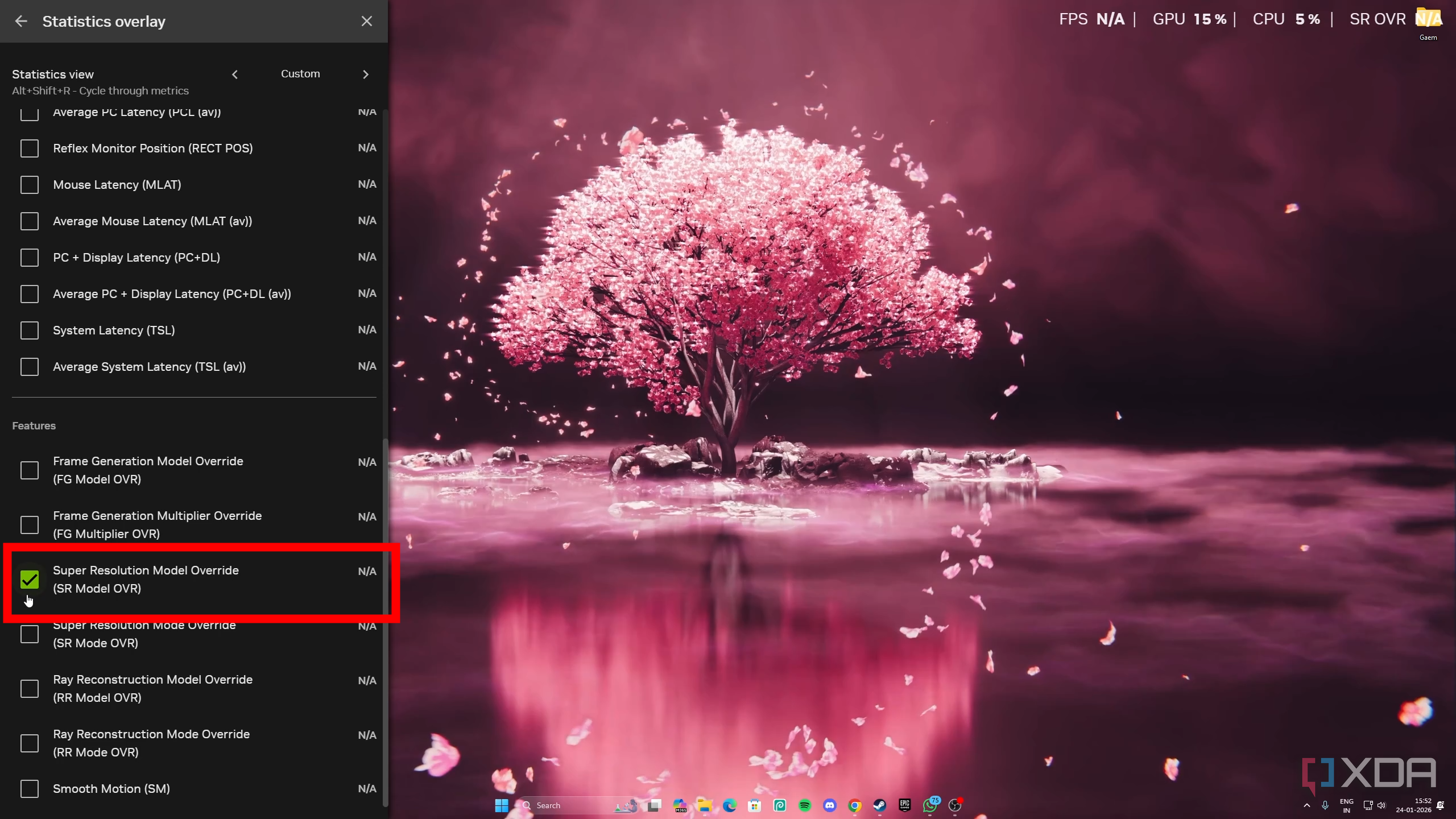Enable Average PC + Display Latency checkbox
The width and height of the screenshot is (1456, 819).
30,294
